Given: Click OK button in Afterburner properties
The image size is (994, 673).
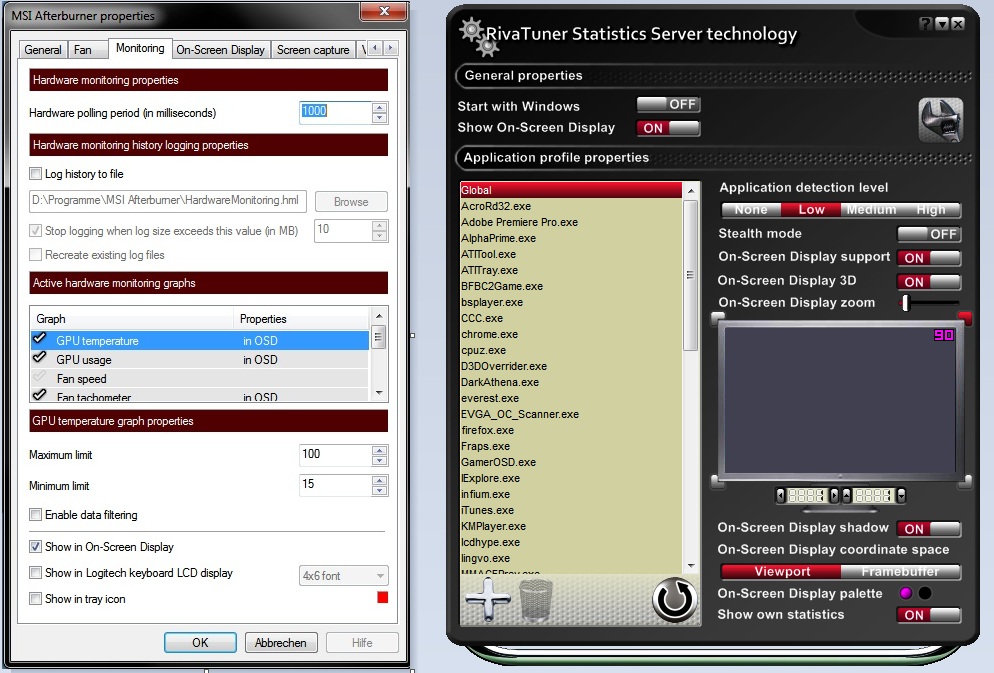Looking at the screenshot, I should coord(200,643).
